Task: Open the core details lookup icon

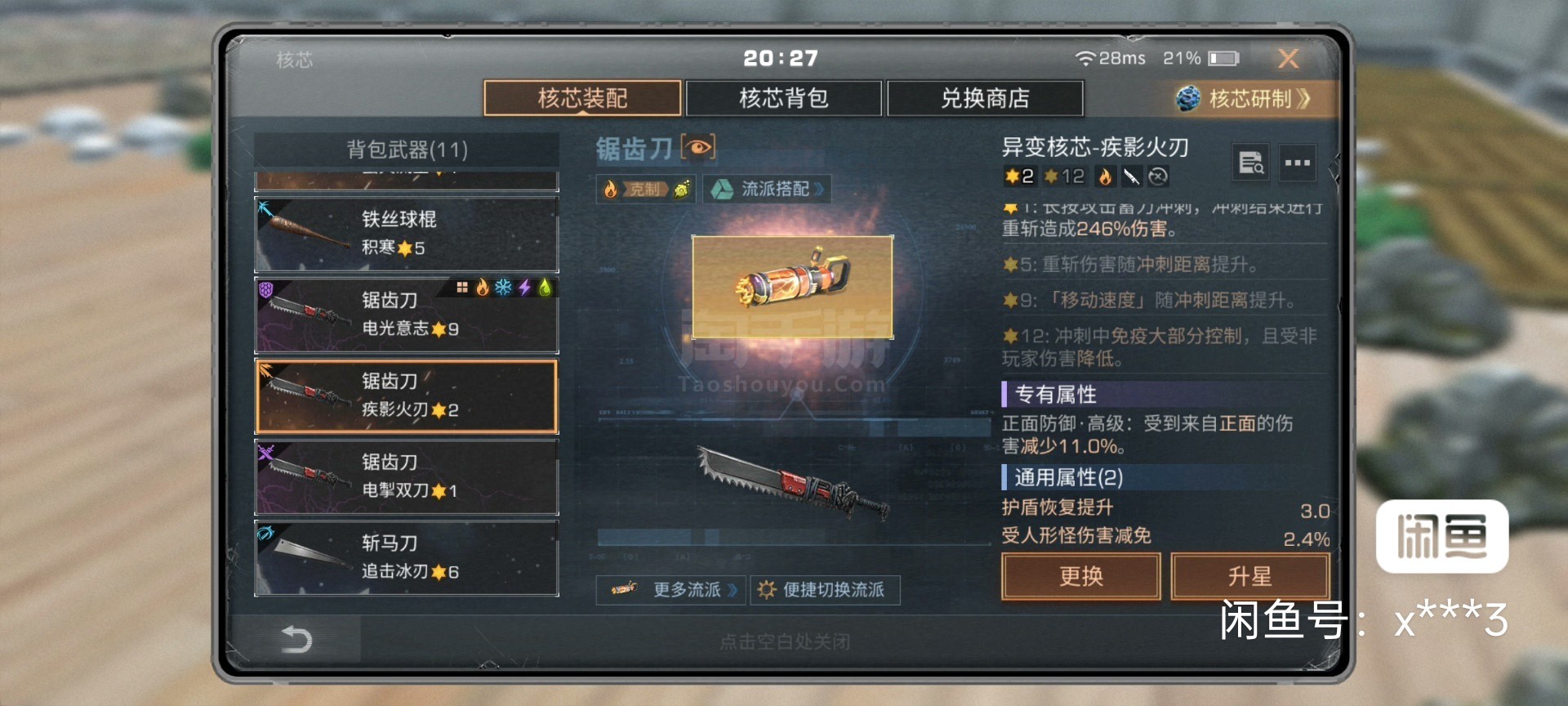Action: point(1250,163)
